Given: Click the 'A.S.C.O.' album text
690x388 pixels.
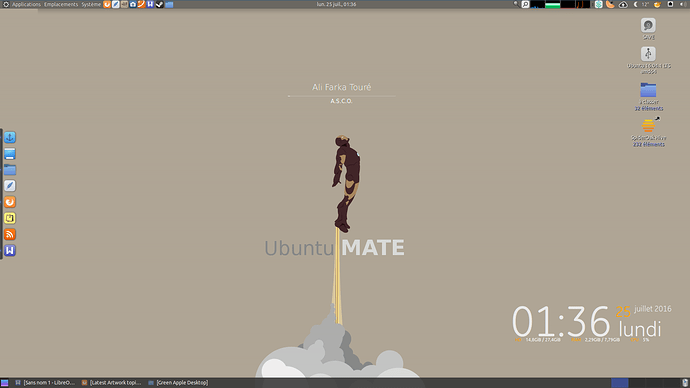Looking at the screenshot, I should [341, 101].
